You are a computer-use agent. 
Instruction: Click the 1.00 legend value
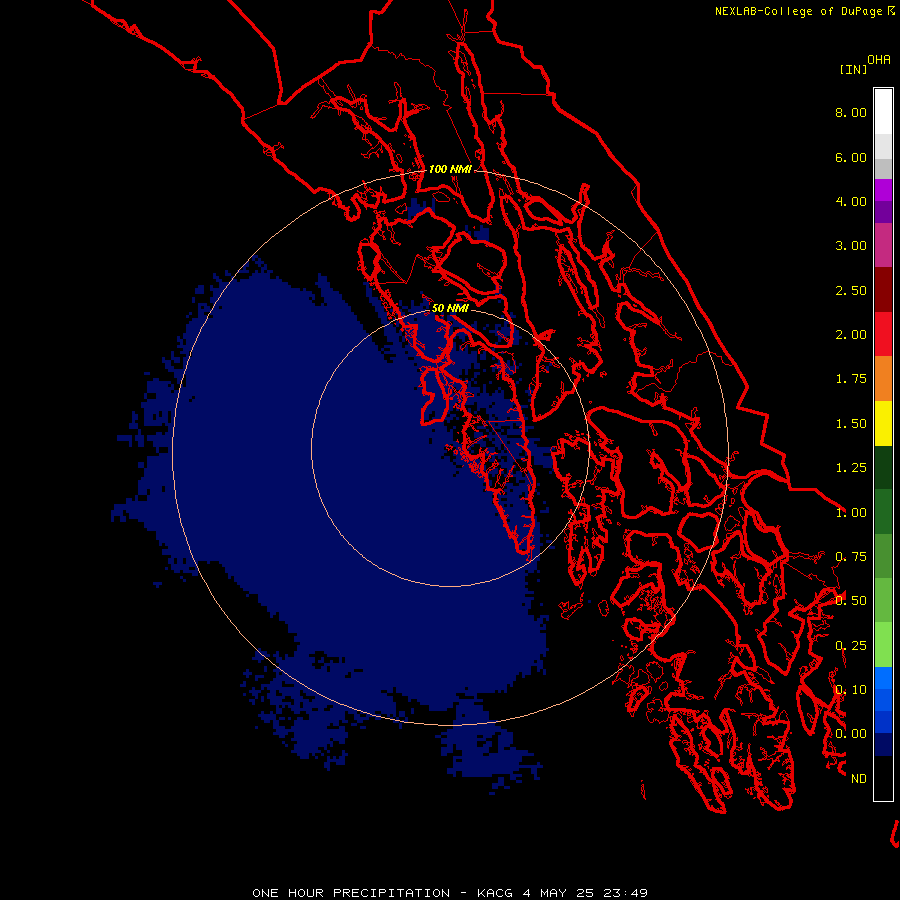(x=851, y=513)
